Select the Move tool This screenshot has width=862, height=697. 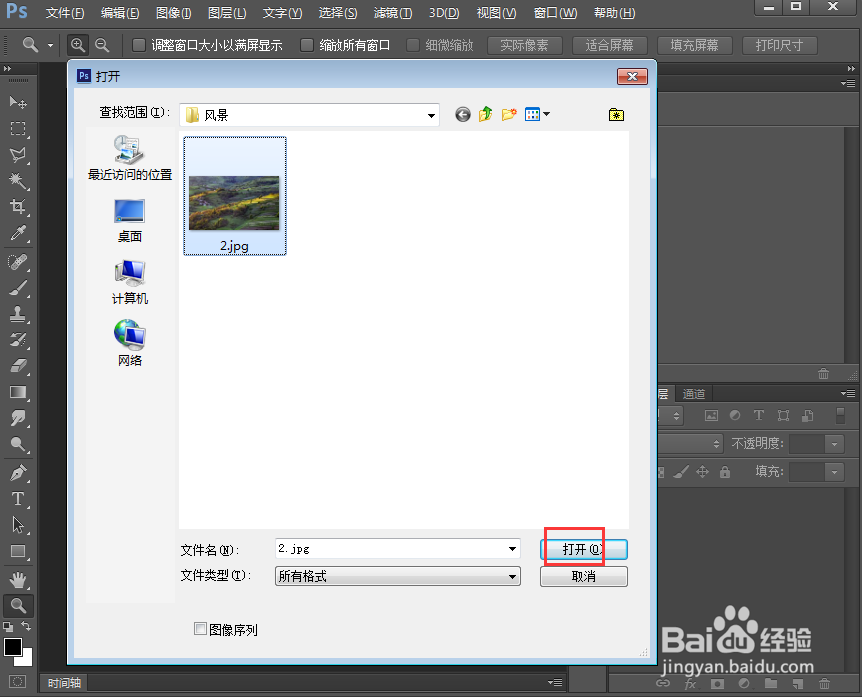[x=18, y=102]
